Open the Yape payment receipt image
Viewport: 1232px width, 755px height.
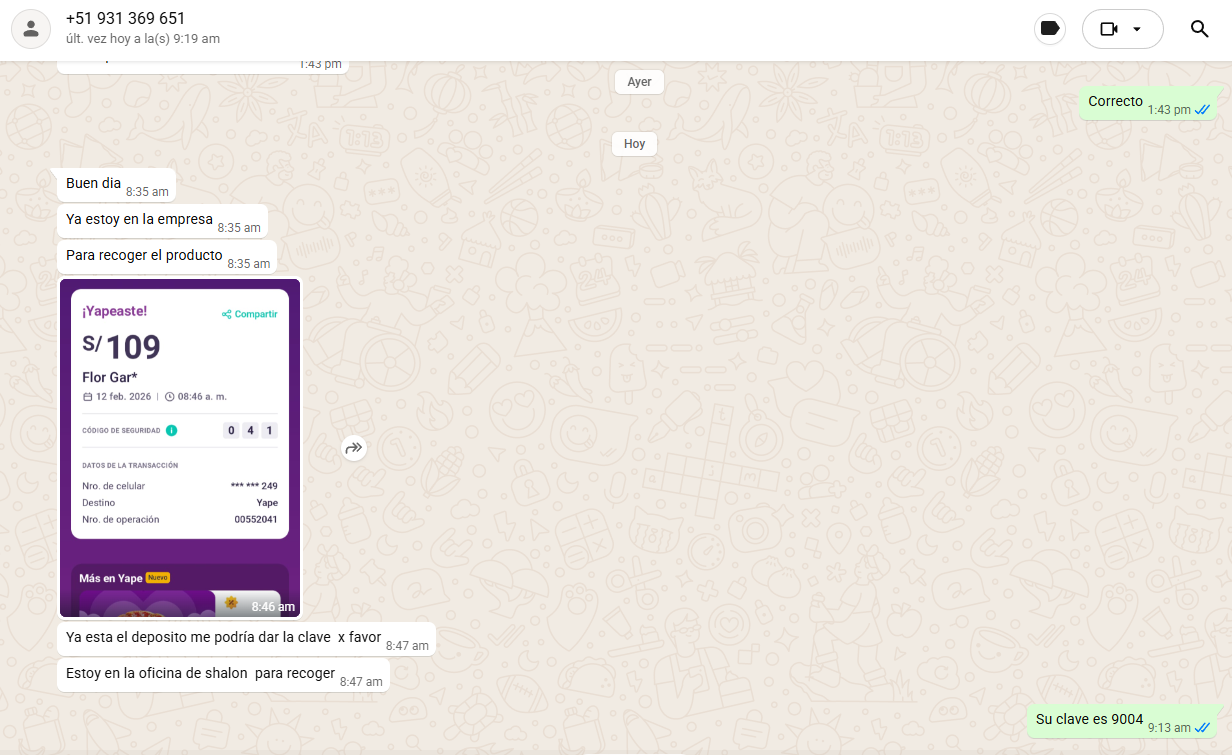180,447
